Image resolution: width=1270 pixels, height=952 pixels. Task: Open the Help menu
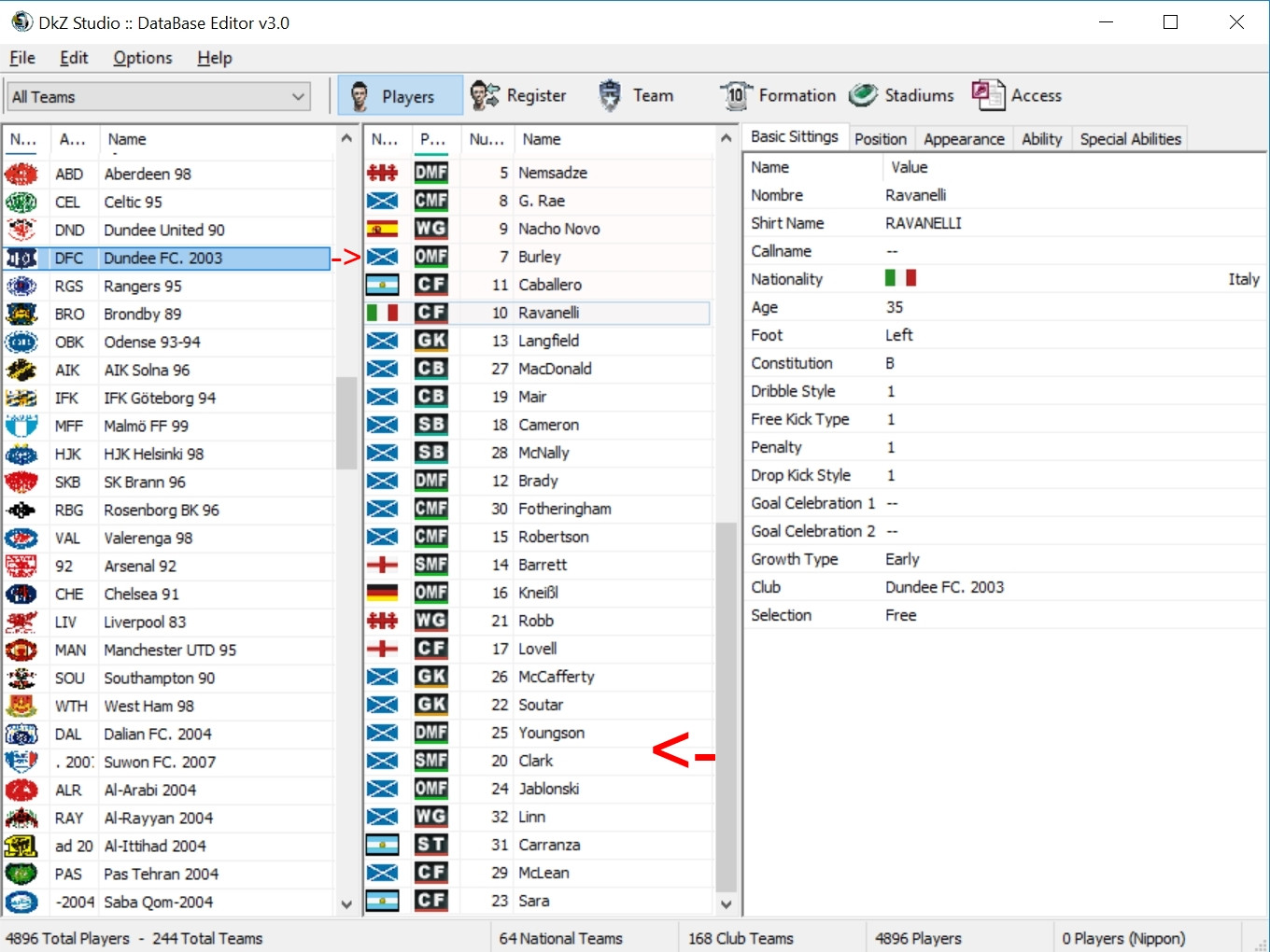[x=215, y=58]
